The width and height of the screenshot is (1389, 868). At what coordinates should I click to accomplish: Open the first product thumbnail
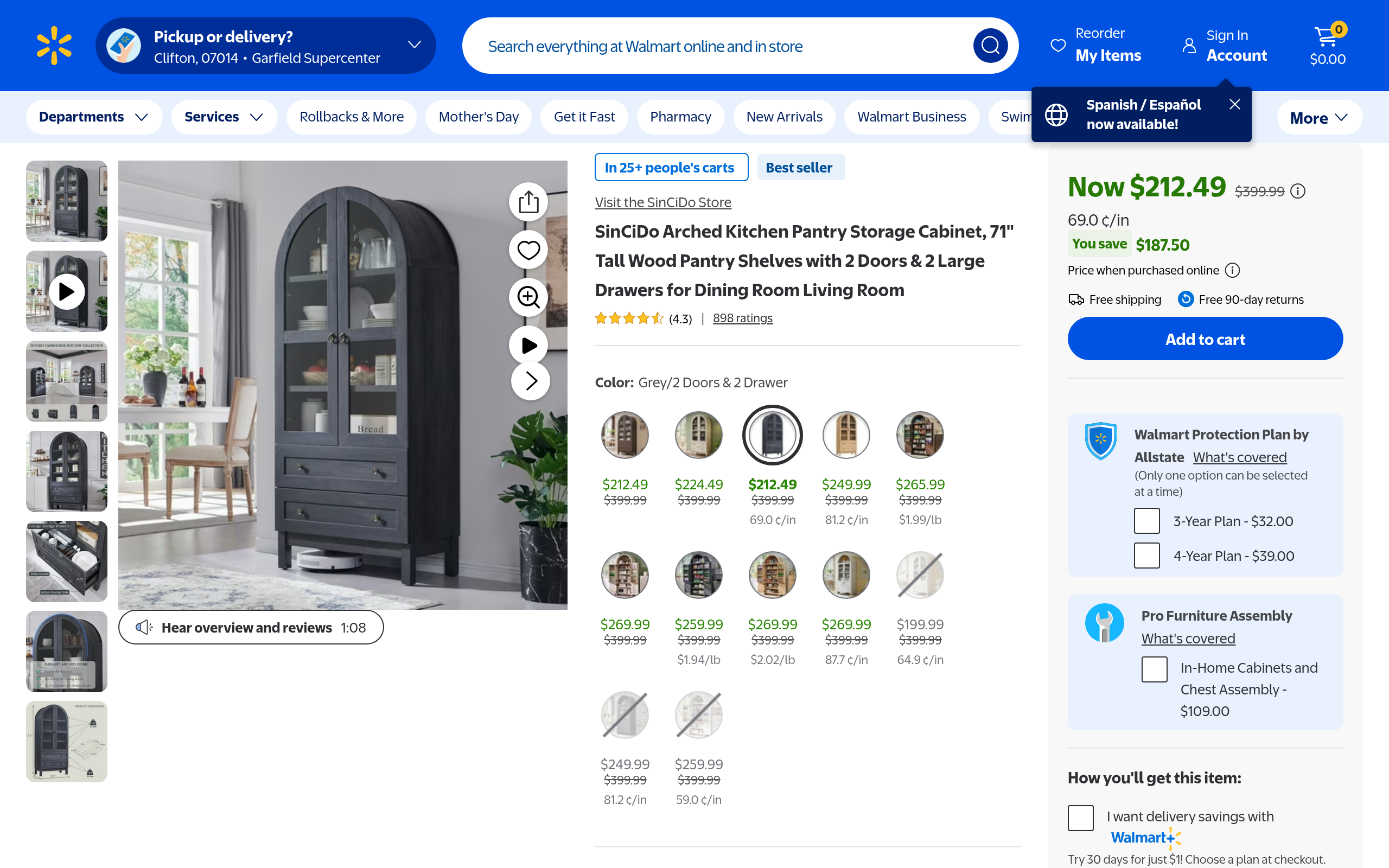[67, 201]
